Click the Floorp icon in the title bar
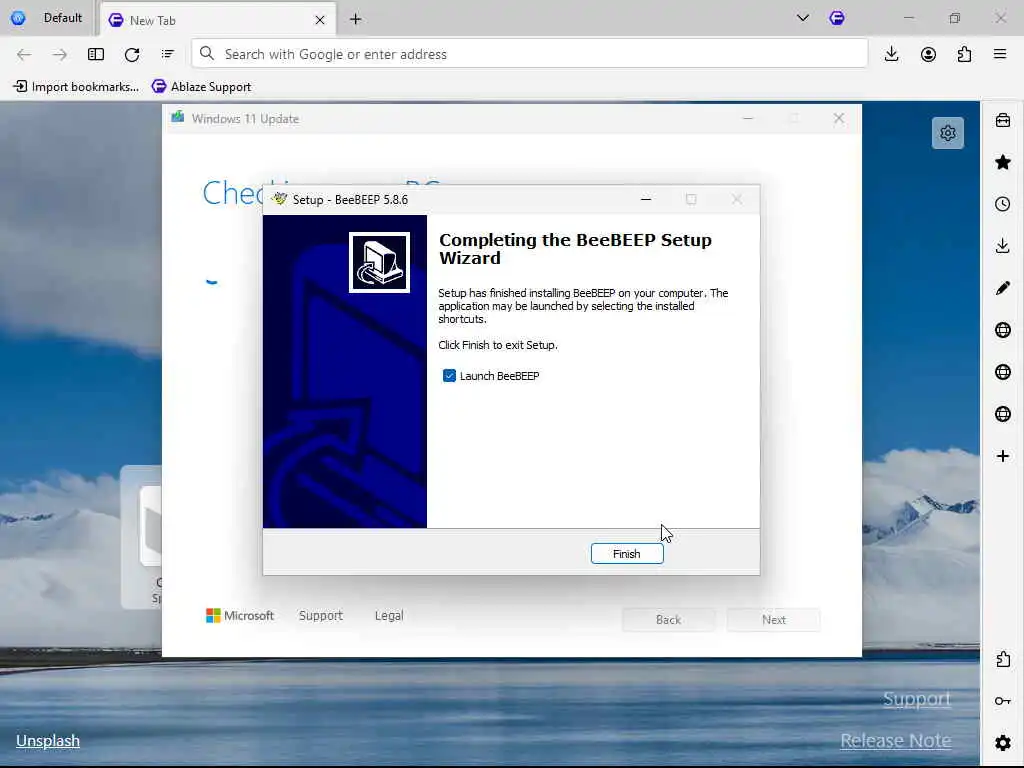Screen dimensions: 1024x768 837,18
